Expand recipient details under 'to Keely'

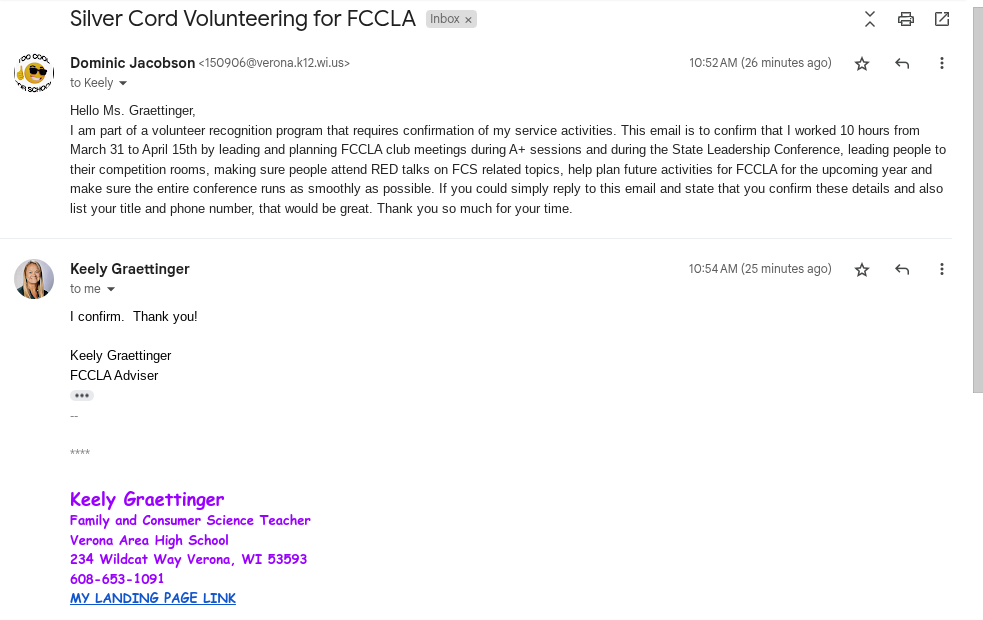123,83
